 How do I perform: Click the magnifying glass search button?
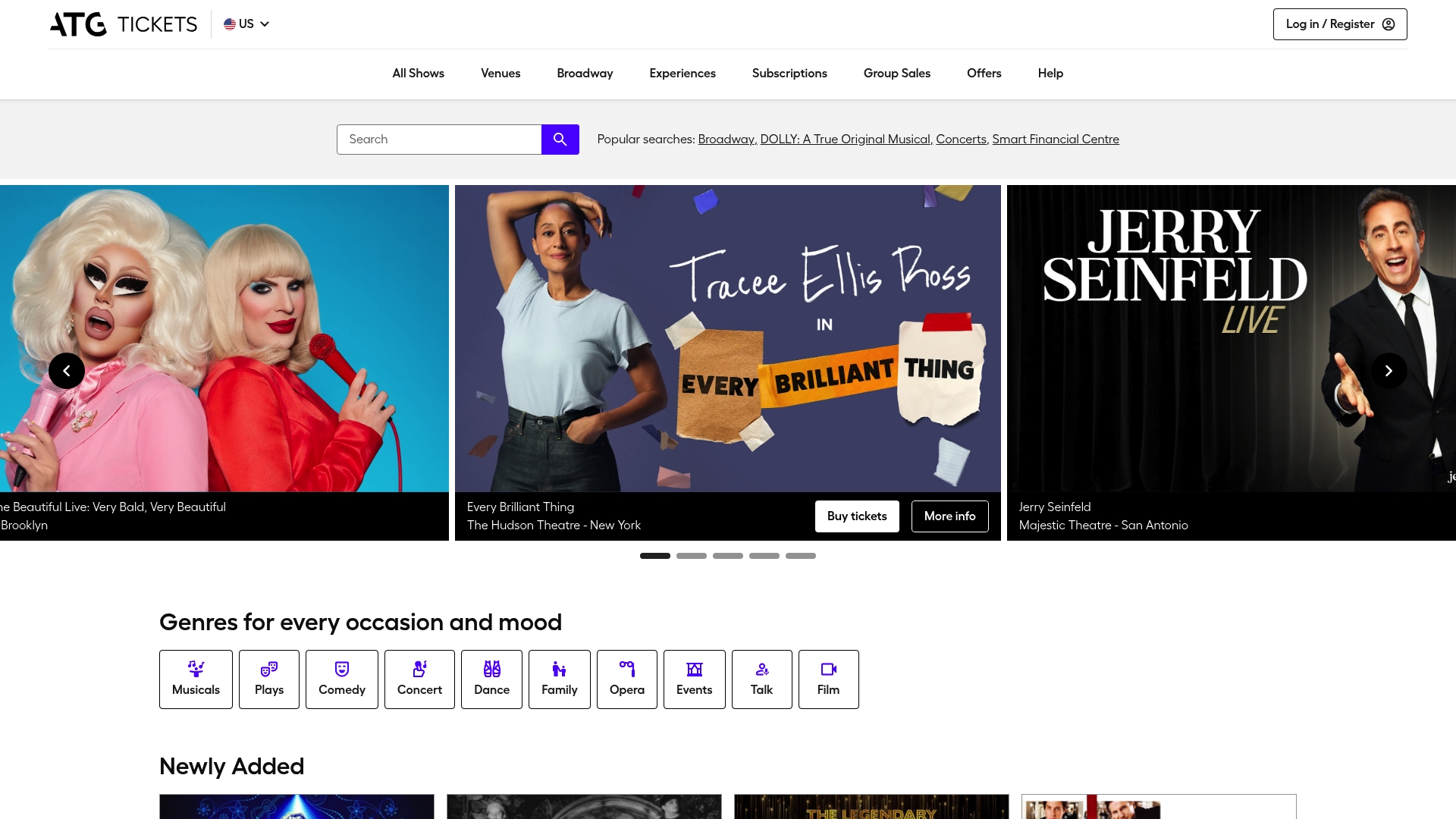(x=560, y=140)
